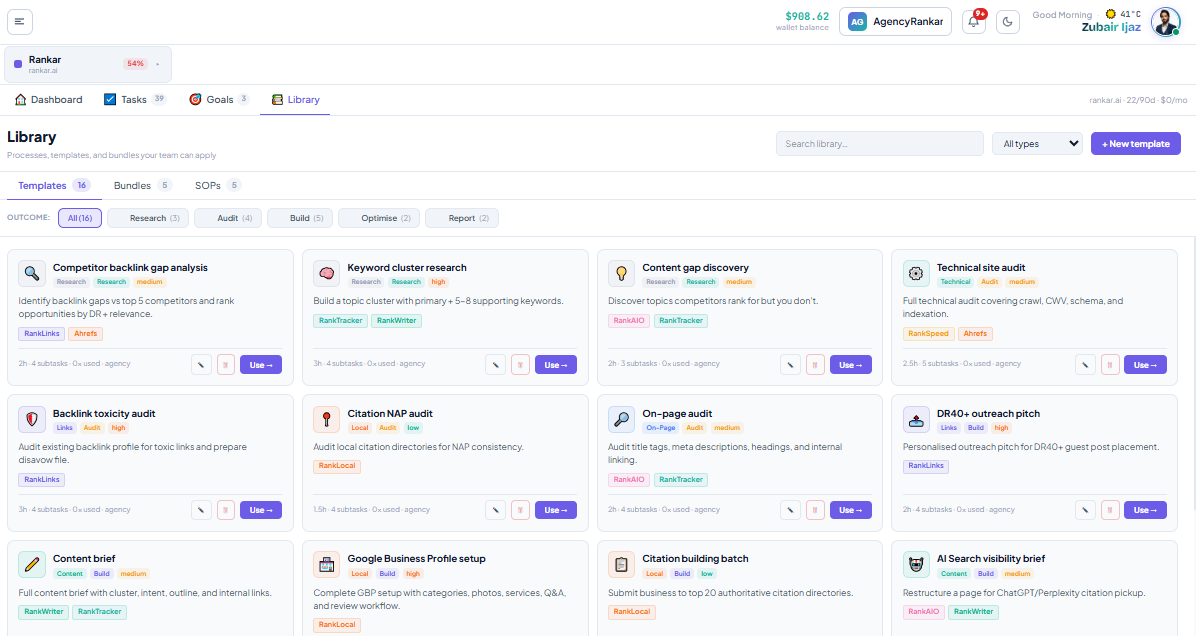Delete the Keyword cluster research template
Image resolution: width=1196 pixels, height=636 pixels.
tap(520, 365)
